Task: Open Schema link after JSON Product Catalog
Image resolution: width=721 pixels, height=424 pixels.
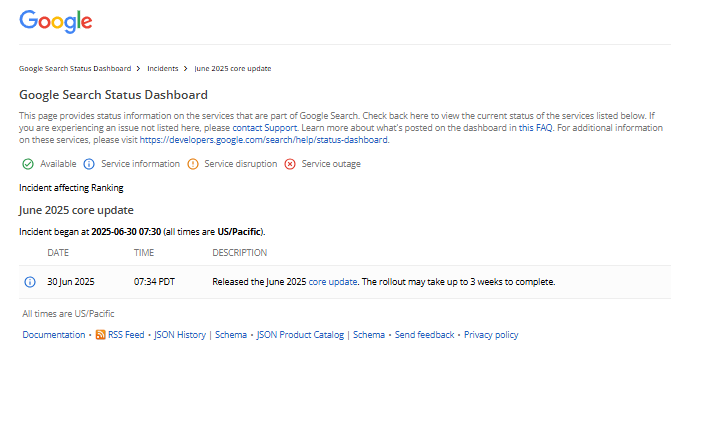Action: pos(369,335)
